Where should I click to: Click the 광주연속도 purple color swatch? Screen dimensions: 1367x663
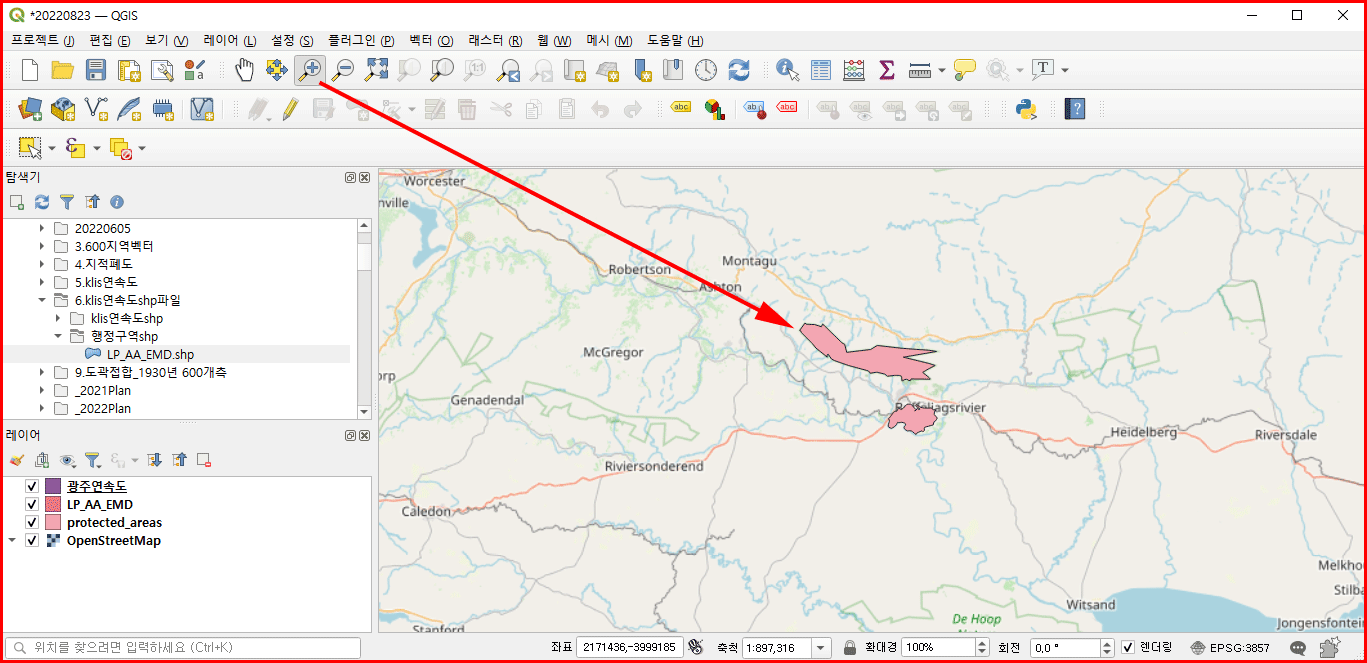[53, 486]
